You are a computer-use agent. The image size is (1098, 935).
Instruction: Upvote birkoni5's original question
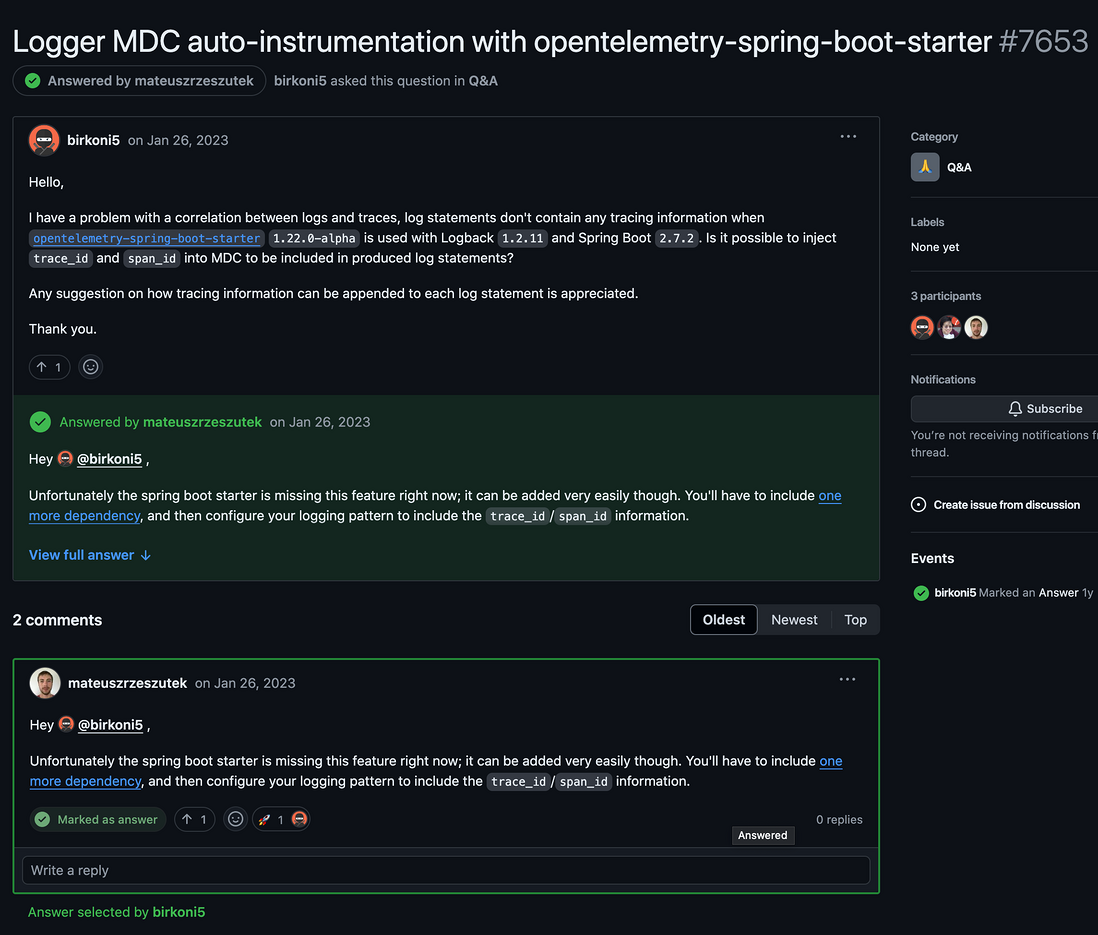point(49,367)
